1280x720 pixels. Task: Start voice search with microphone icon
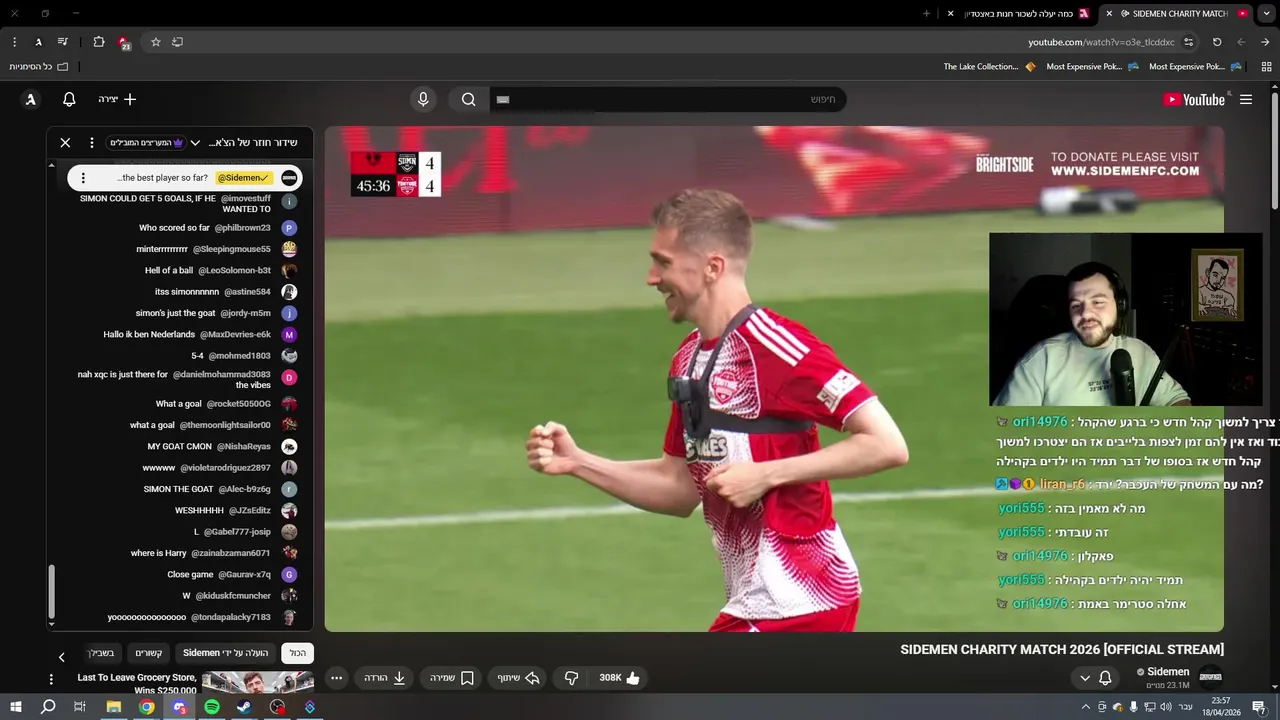click(x=423, y=99)
